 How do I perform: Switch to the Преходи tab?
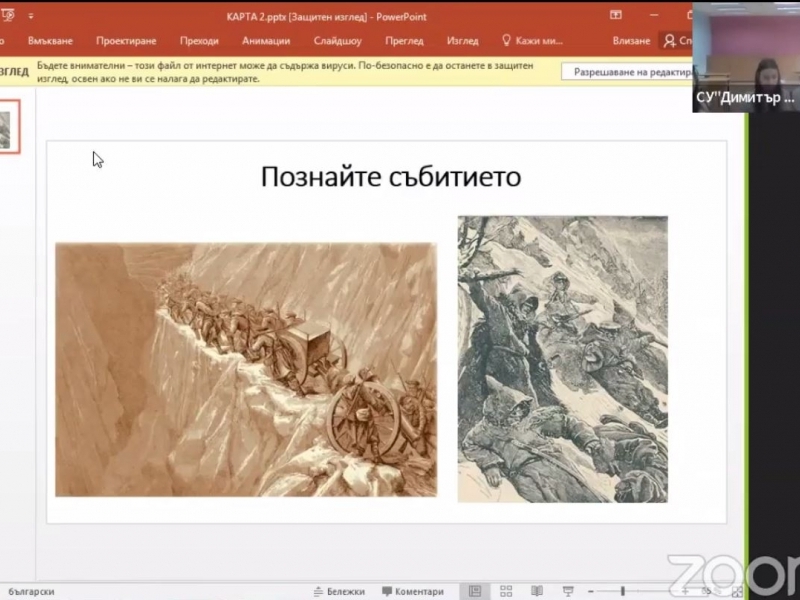[x=199, y=41]
